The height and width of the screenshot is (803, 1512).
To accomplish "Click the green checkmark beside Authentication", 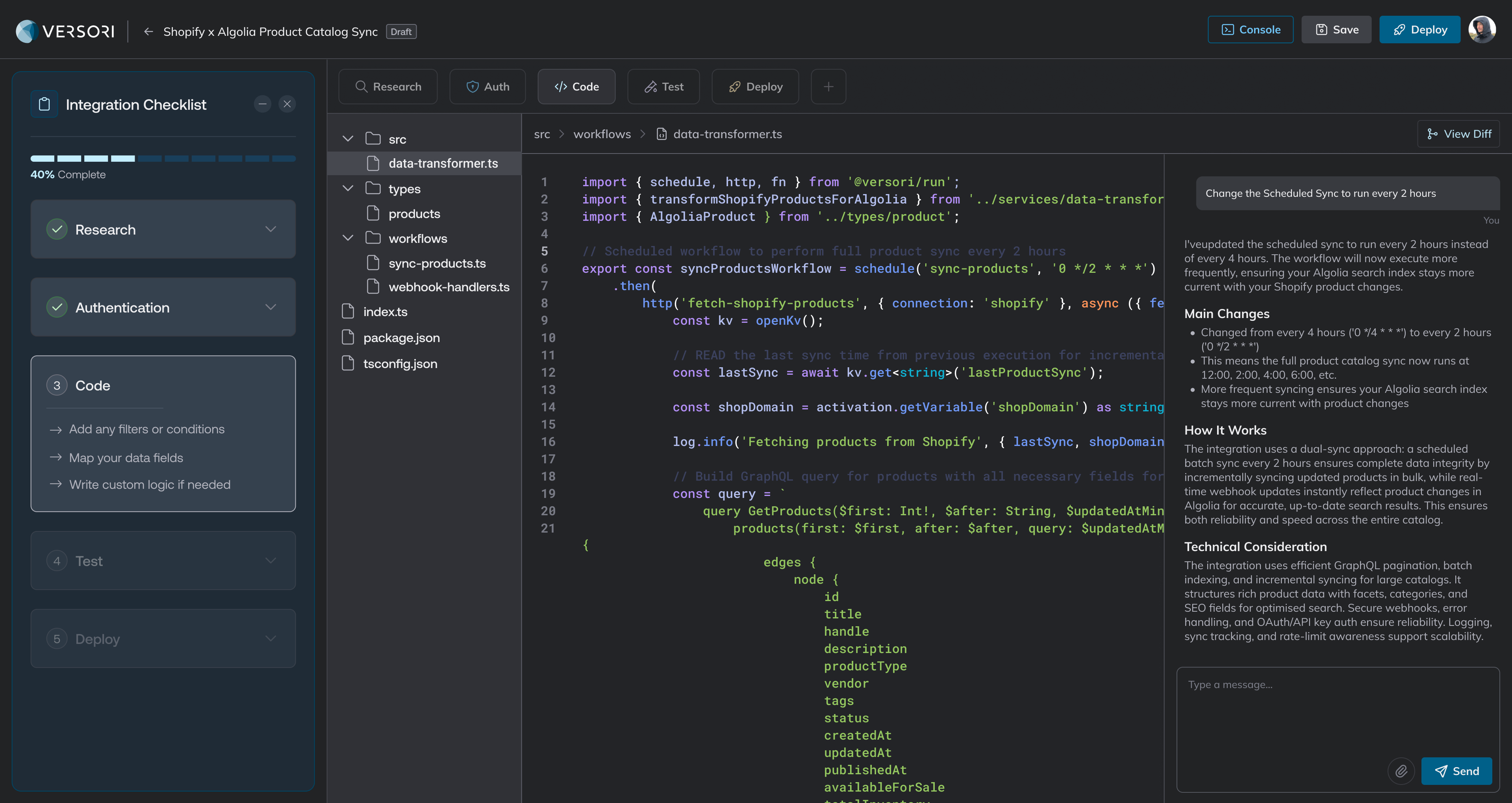I will point(57,307).
